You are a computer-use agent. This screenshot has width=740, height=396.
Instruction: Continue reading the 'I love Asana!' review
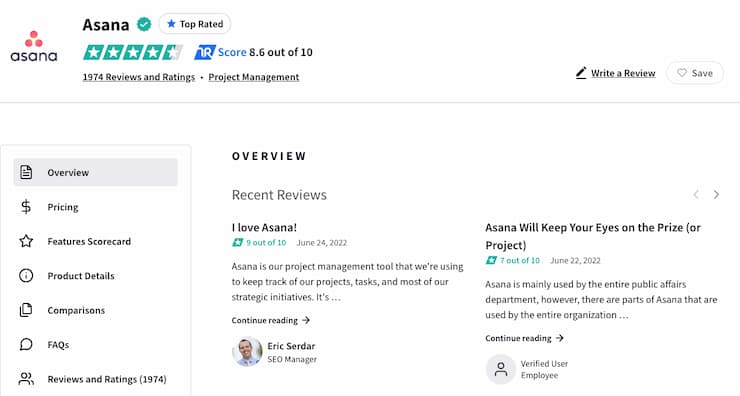[271, 320]
